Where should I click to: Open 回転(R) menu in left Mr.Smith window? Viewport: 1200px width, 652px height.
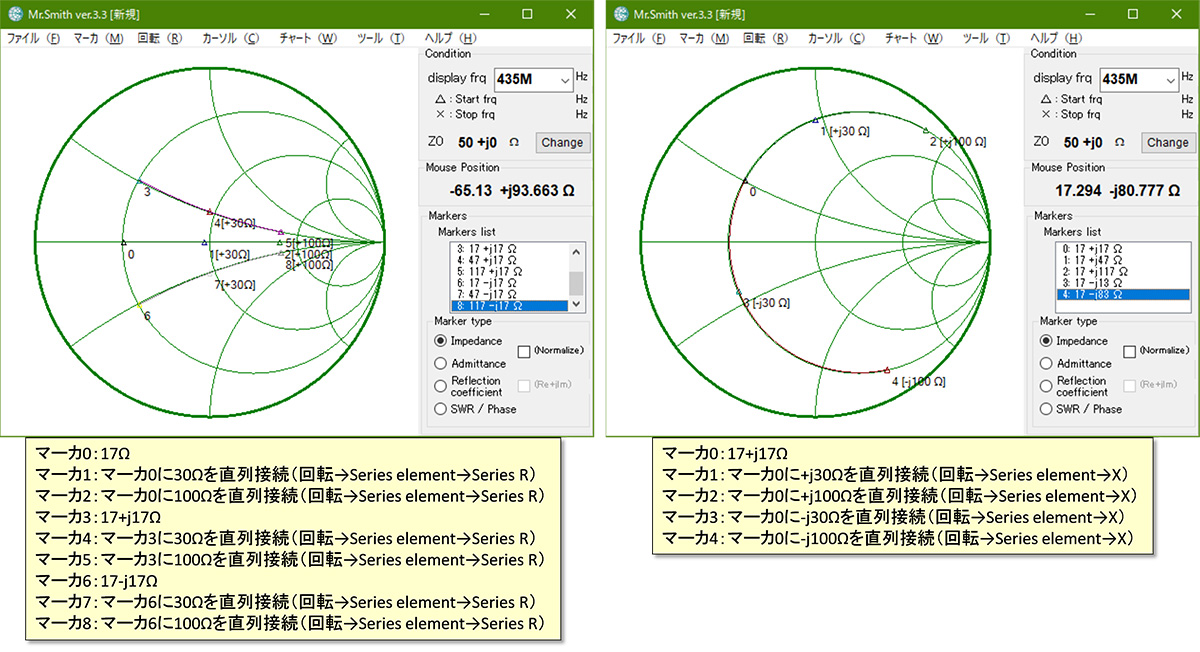[x=160, y=38]
